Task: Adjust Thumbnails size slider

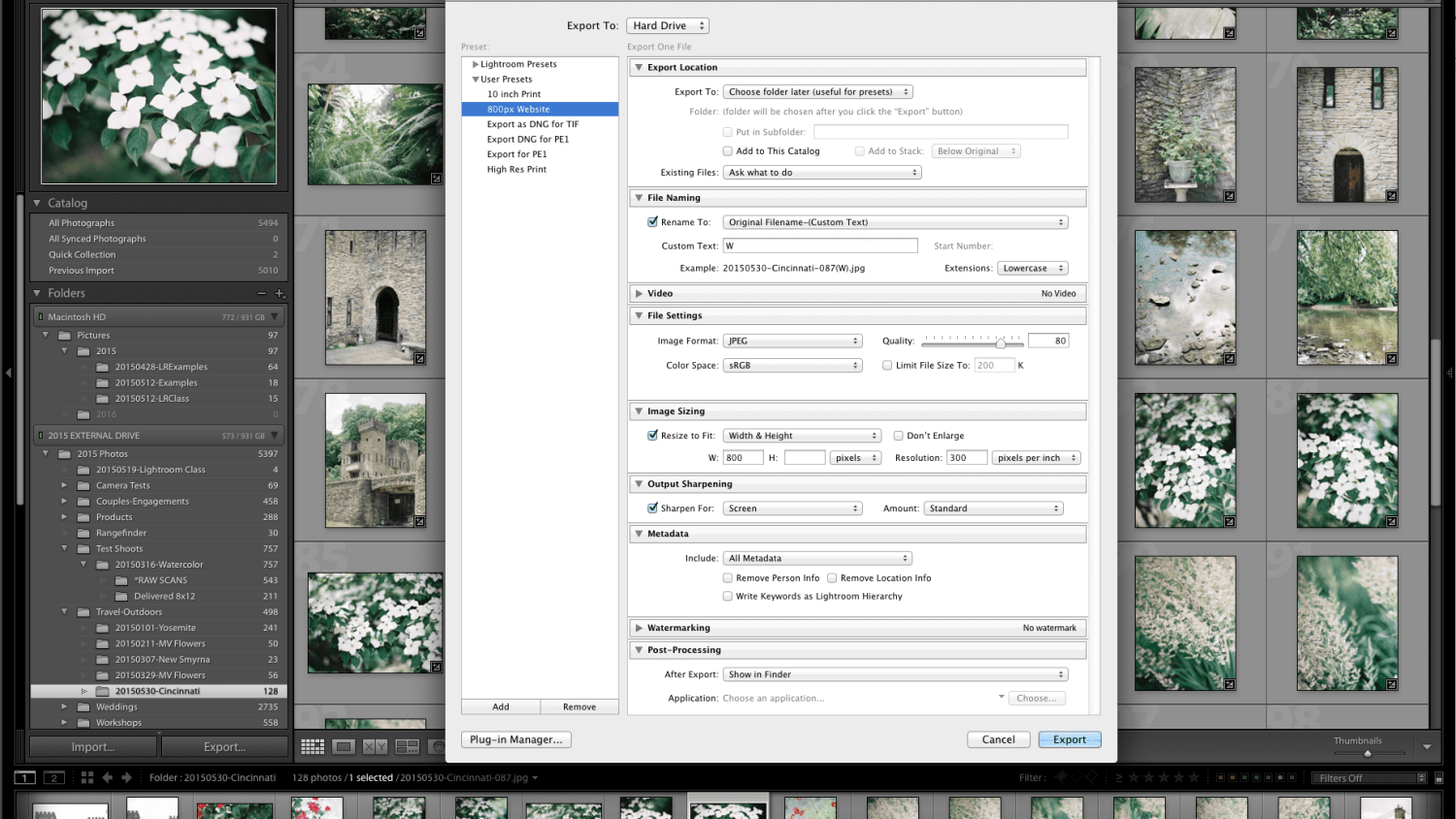Action: click(x=1368, y=754)
